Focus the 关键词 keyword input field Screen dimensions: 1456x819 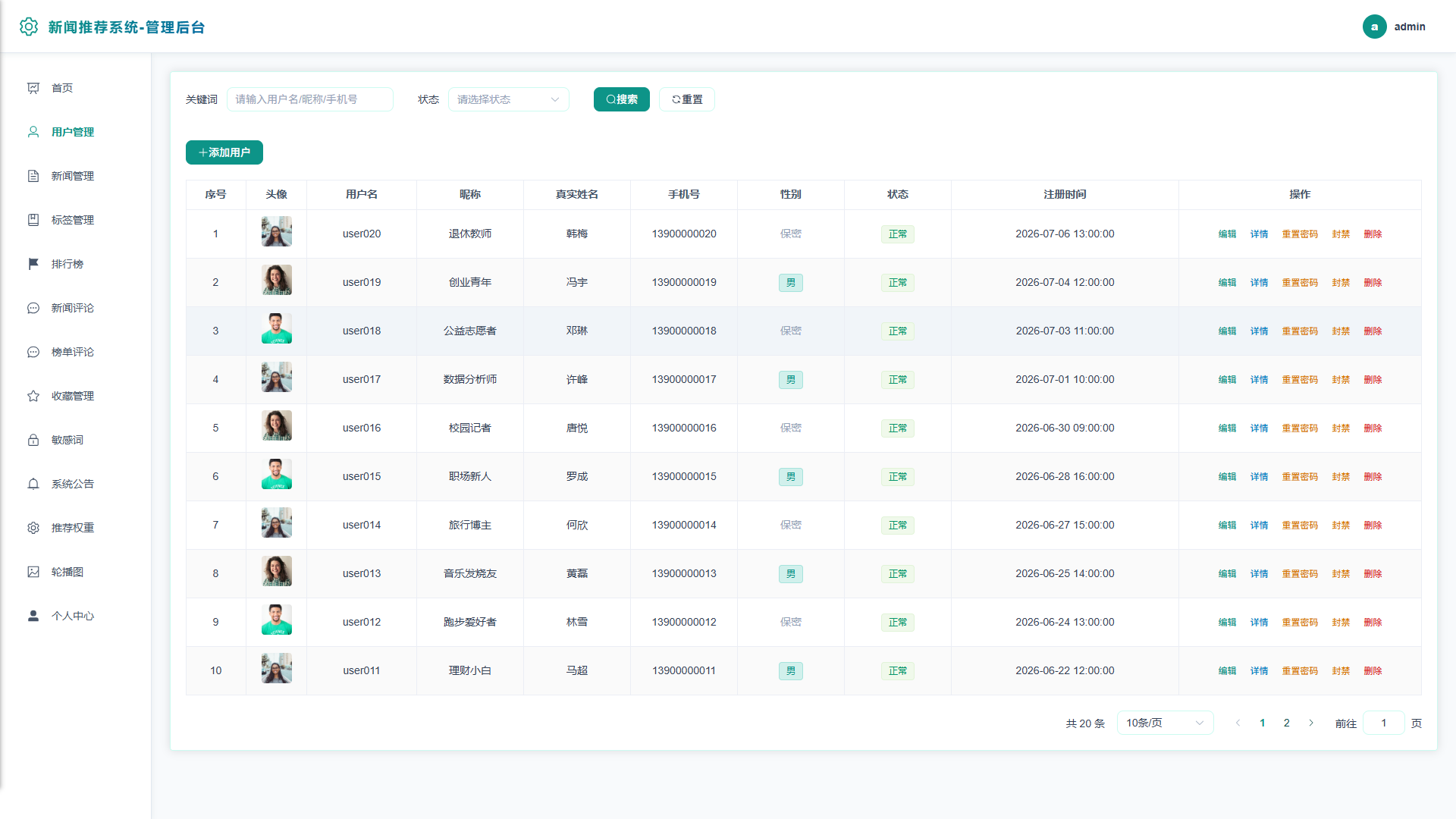pyautogui.click(x=310, y=99)
